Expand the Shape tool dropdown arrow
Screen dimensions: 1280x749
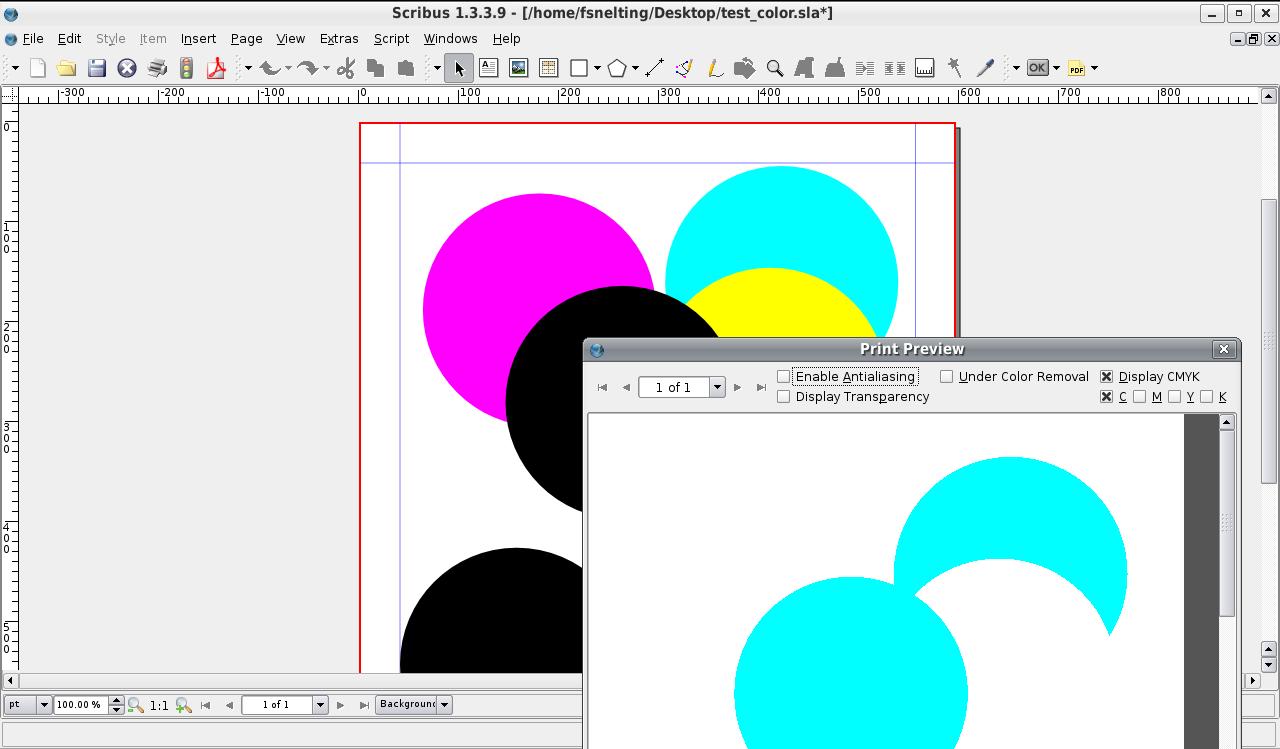(597, 68)
